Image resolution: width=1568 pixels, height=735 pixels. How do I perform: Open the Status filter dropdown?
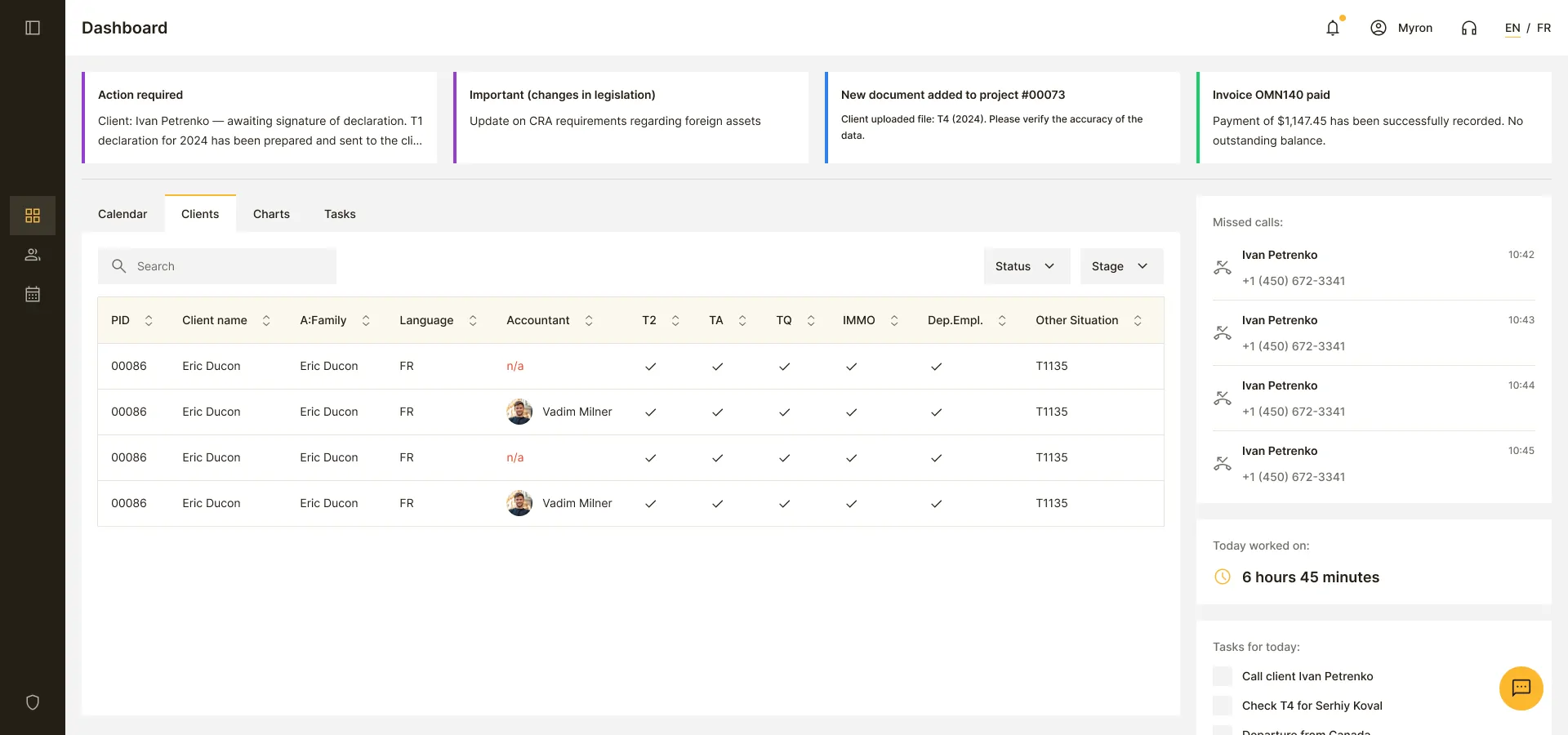coord(1027,266)
